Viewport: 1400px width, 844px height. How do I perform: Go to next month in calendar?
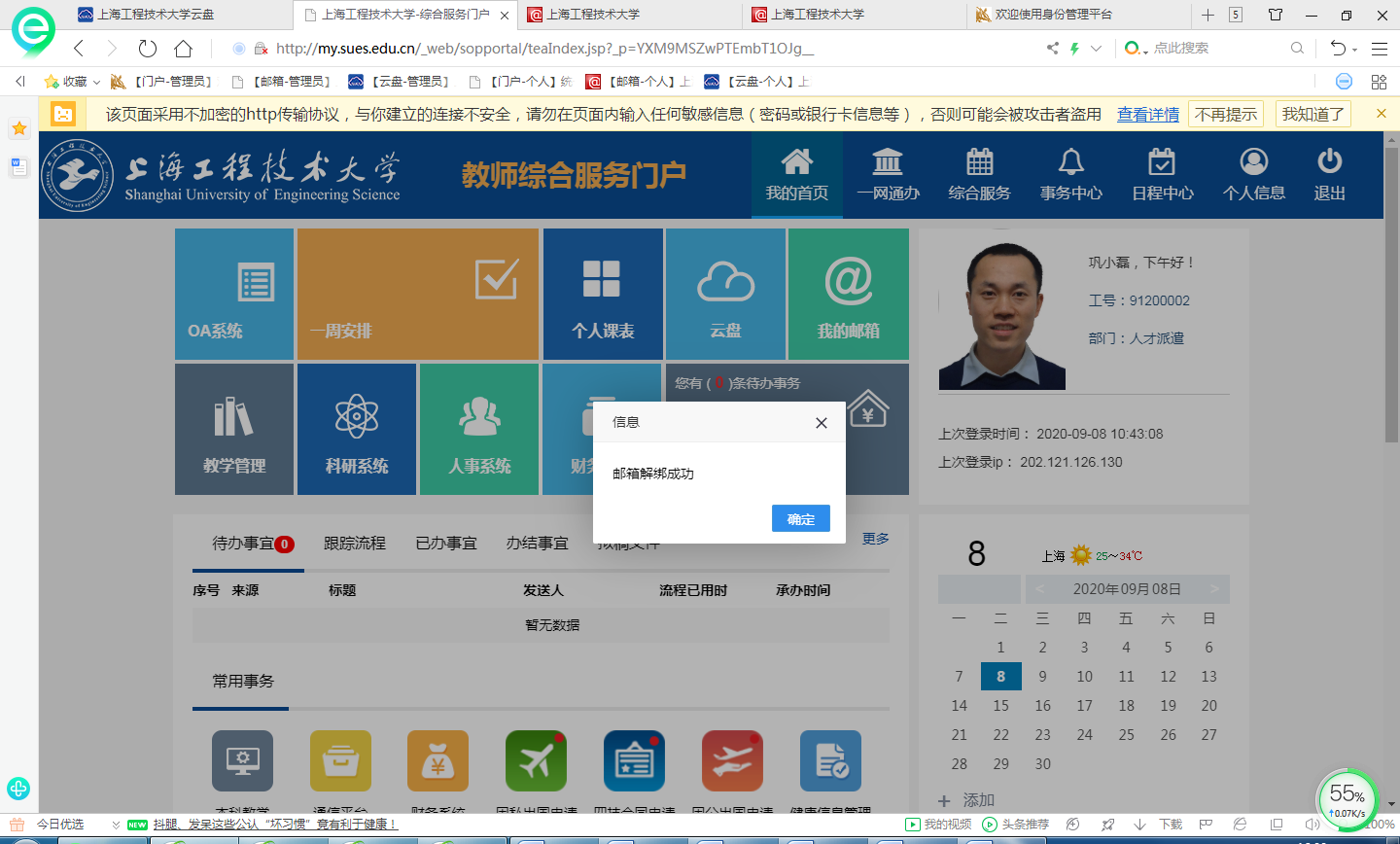(x=1213, y=589)
